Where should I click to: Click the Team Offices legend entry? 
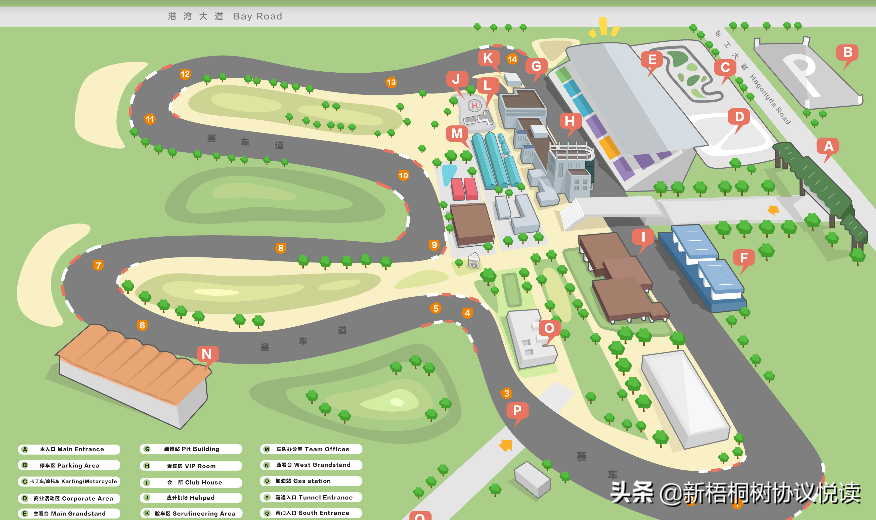tap(312, 450)
